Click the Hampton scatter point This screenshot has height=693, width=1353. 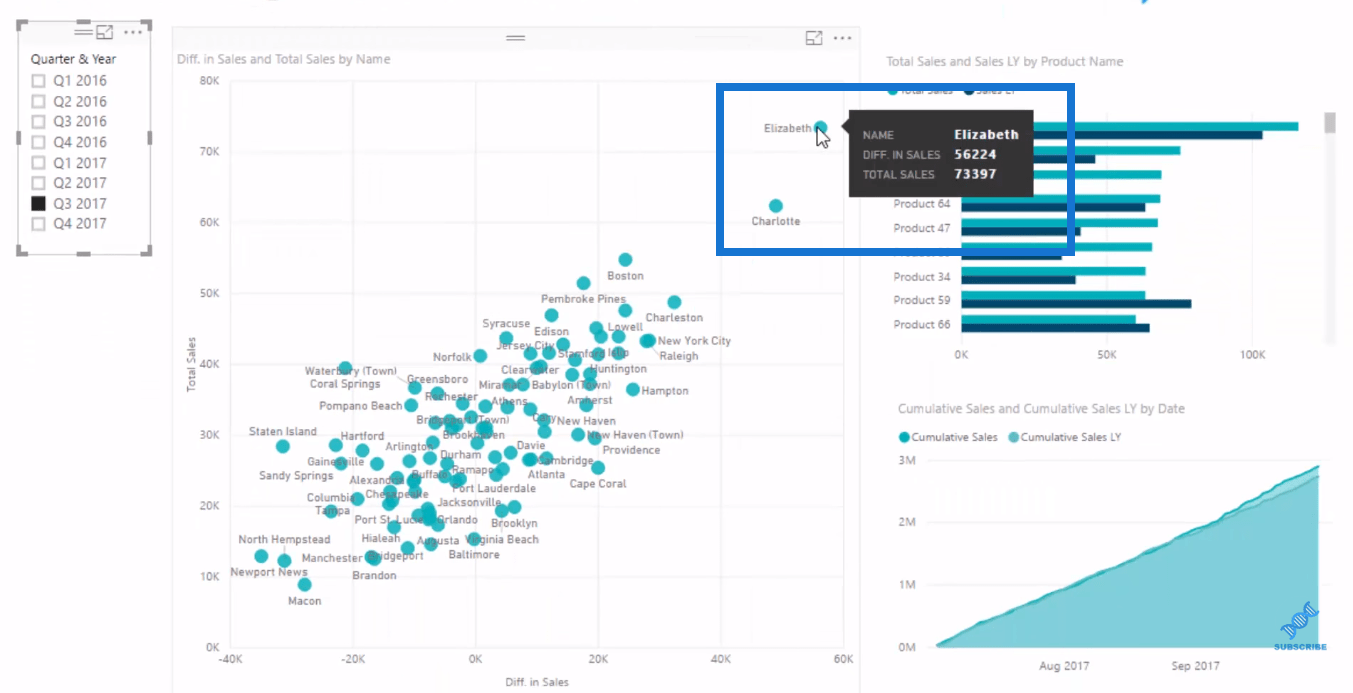(x=633, y=389)
